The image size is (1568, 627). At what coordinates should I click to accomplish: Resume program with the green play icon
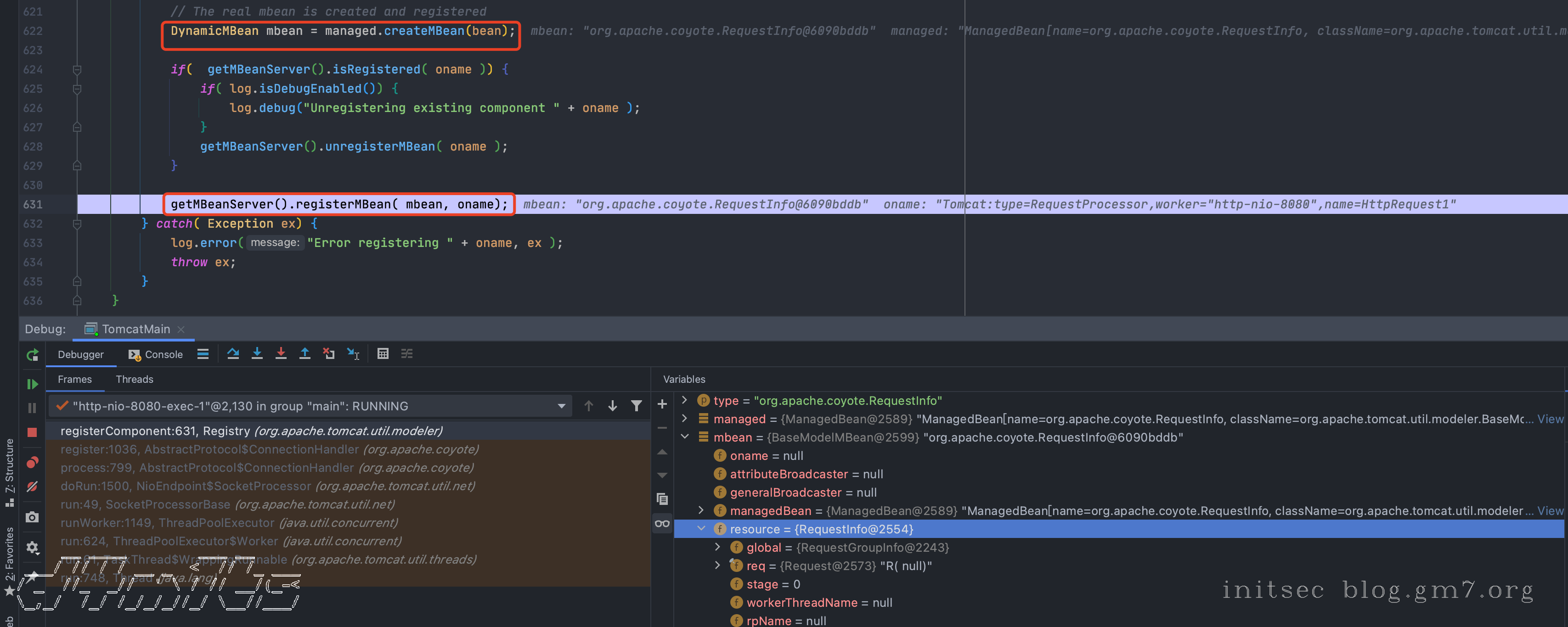[32, 384]
